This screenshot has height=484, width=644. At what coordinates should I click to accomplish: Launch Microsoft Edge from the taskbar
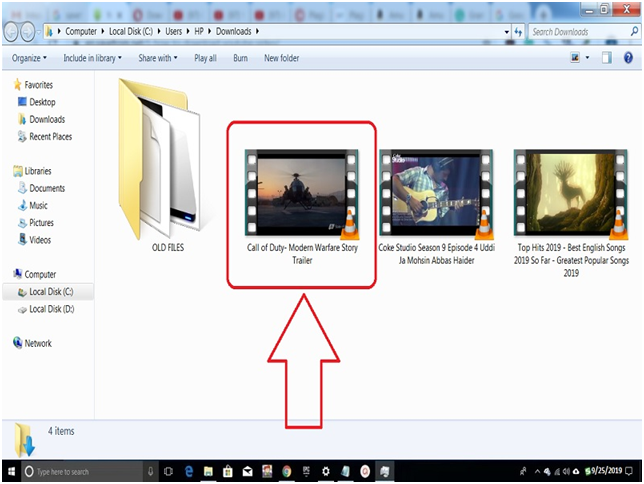pos(189,471)
